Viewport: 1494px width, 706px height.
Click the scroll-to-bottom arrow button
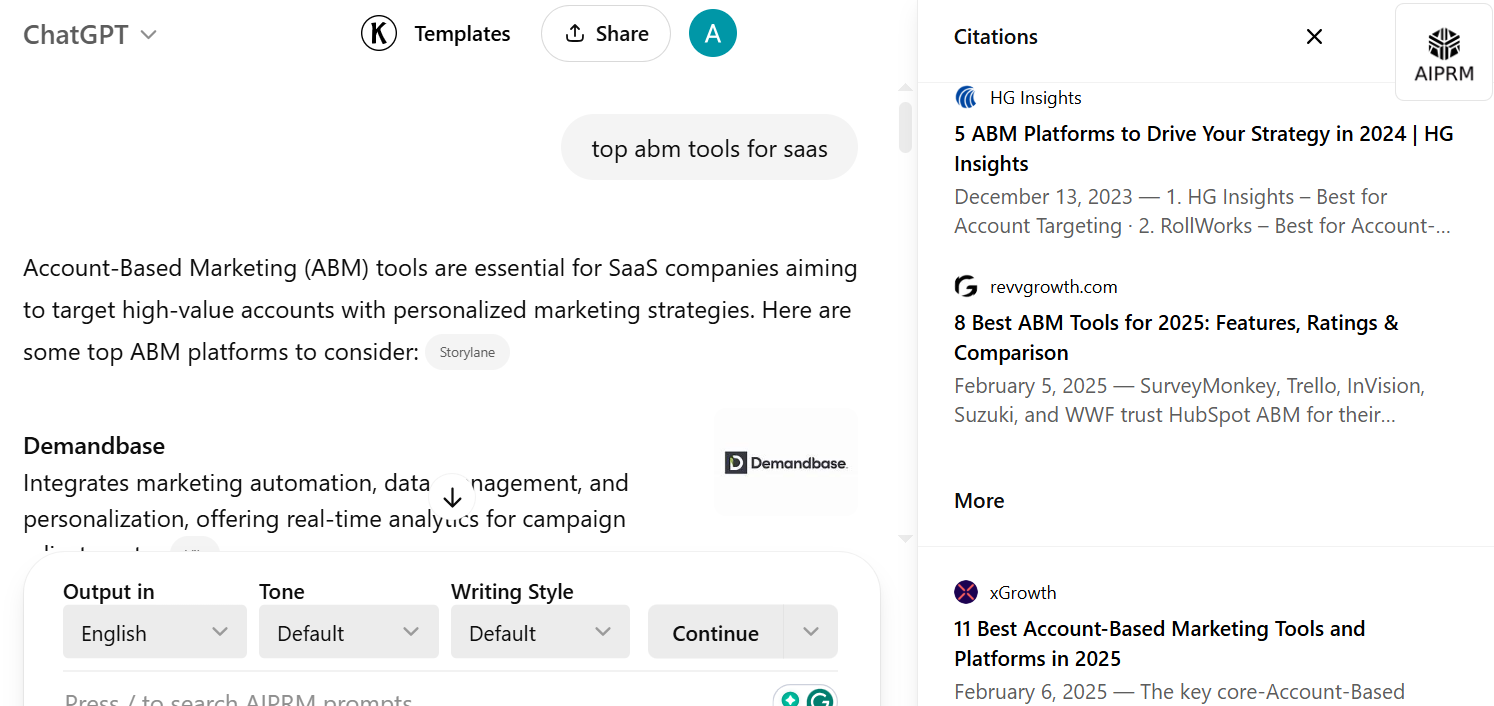[452, 497]
